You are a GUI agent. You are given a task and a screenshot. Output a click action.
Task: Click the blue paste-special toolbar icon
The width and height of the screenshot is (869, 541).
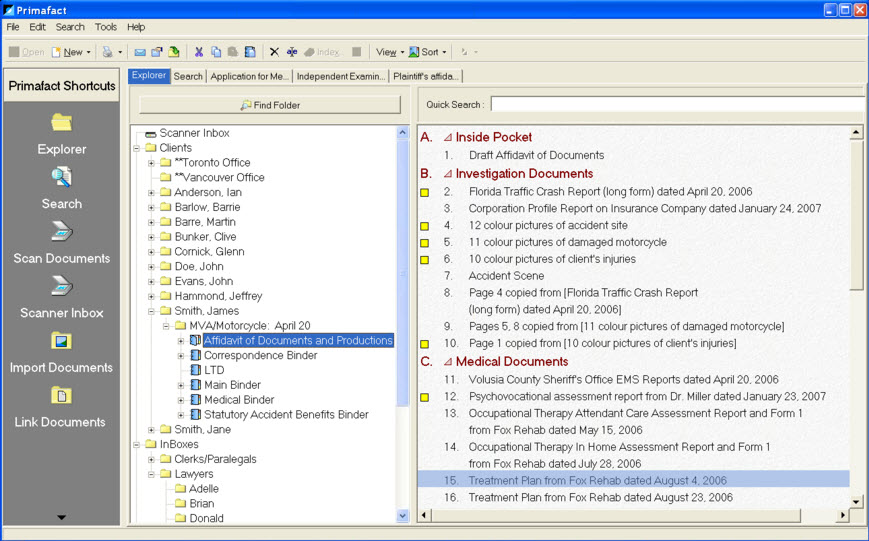tap(250, 52)
